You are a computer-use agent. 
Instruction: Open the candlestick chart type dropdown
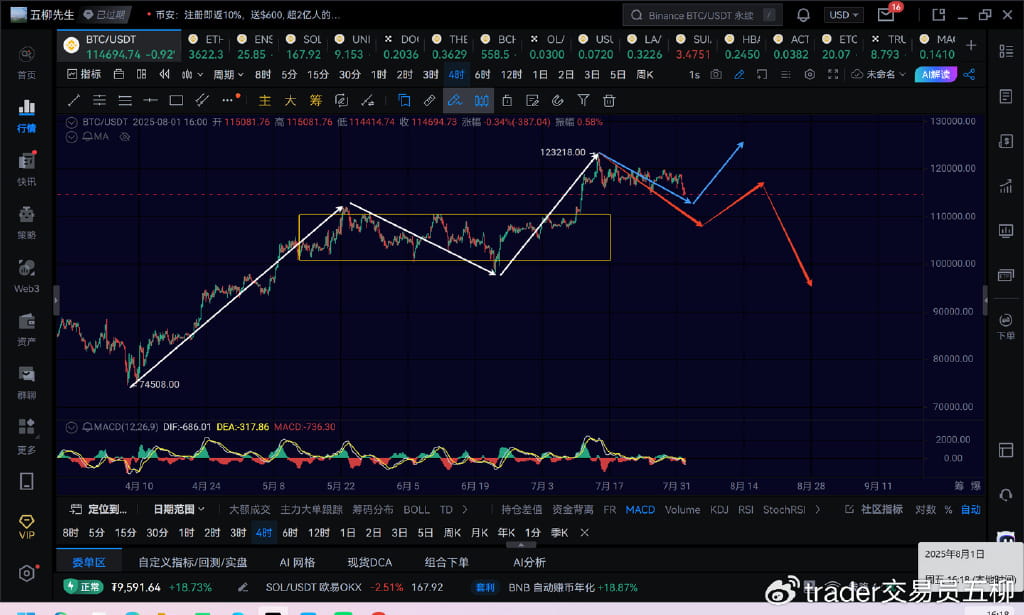192,74
